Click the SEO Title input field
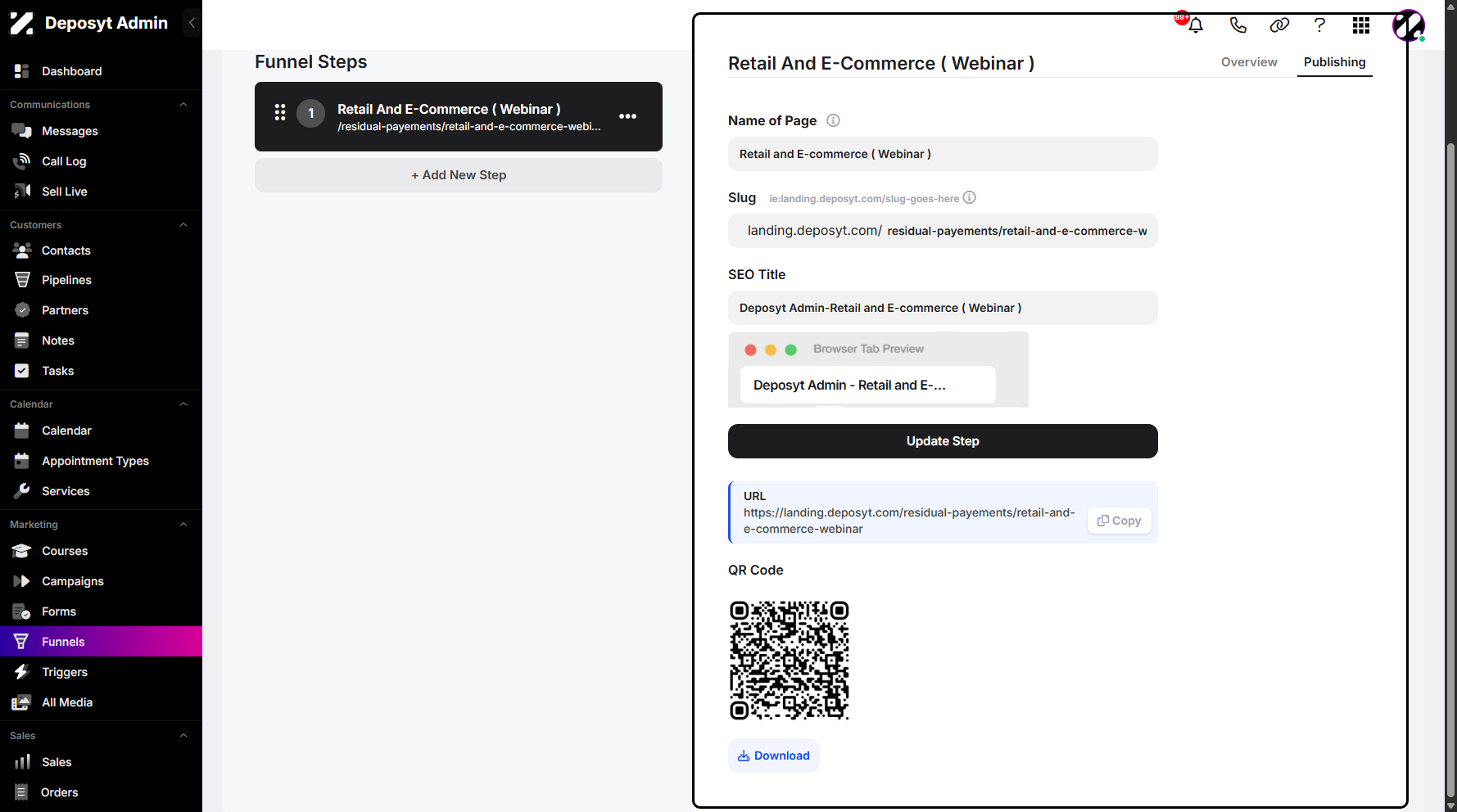 [x=943, y=308]
